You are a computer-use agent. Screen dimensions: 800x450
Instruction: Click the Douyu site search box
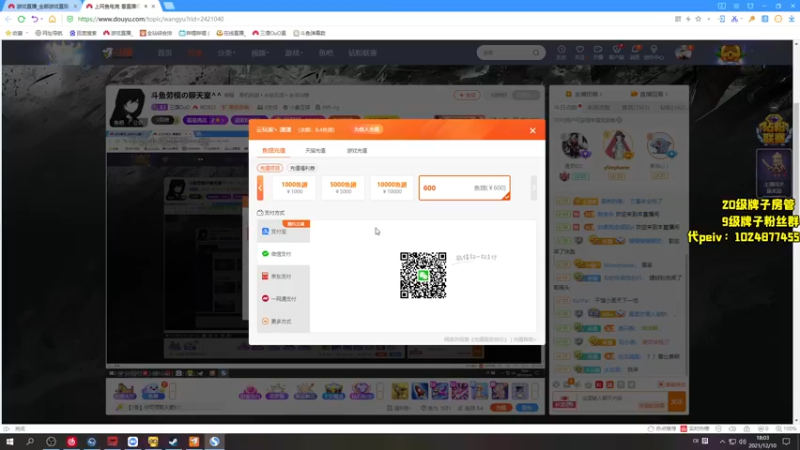pos(511,53)
